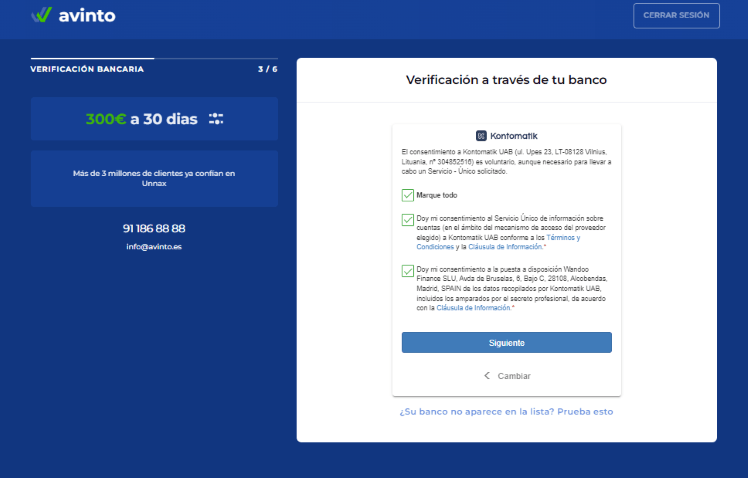Click the Verificación Bancaria progress bar
748x478 pixels.
click(154, 58)
